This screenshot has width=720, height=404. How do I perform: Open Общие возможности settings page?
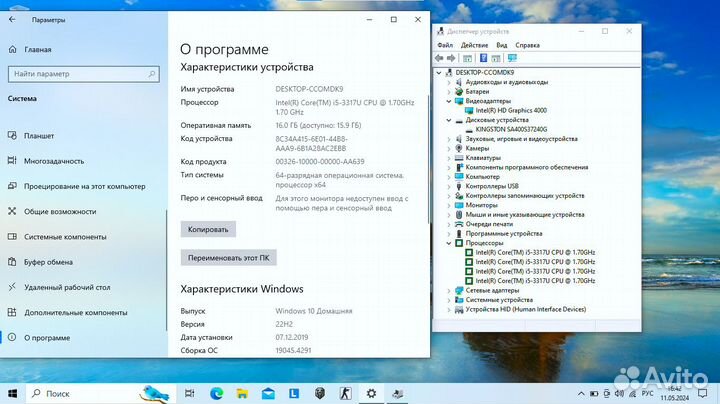tap(60, 212)
